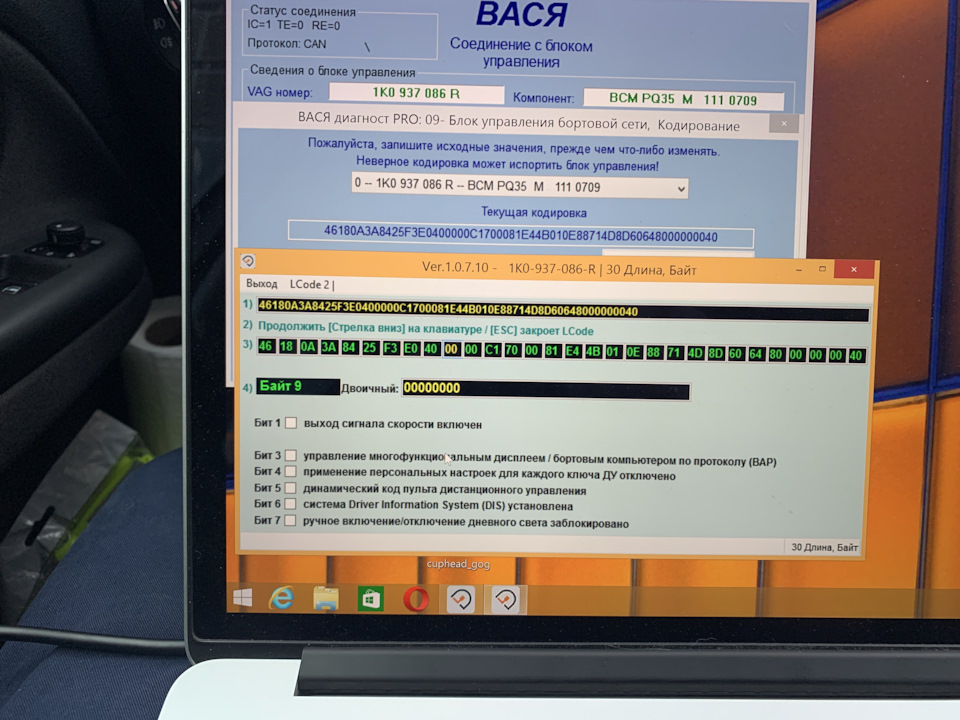This screenshot has height=720, width=960.
Task: Select byte cell 70
Action: click(512, 350)
